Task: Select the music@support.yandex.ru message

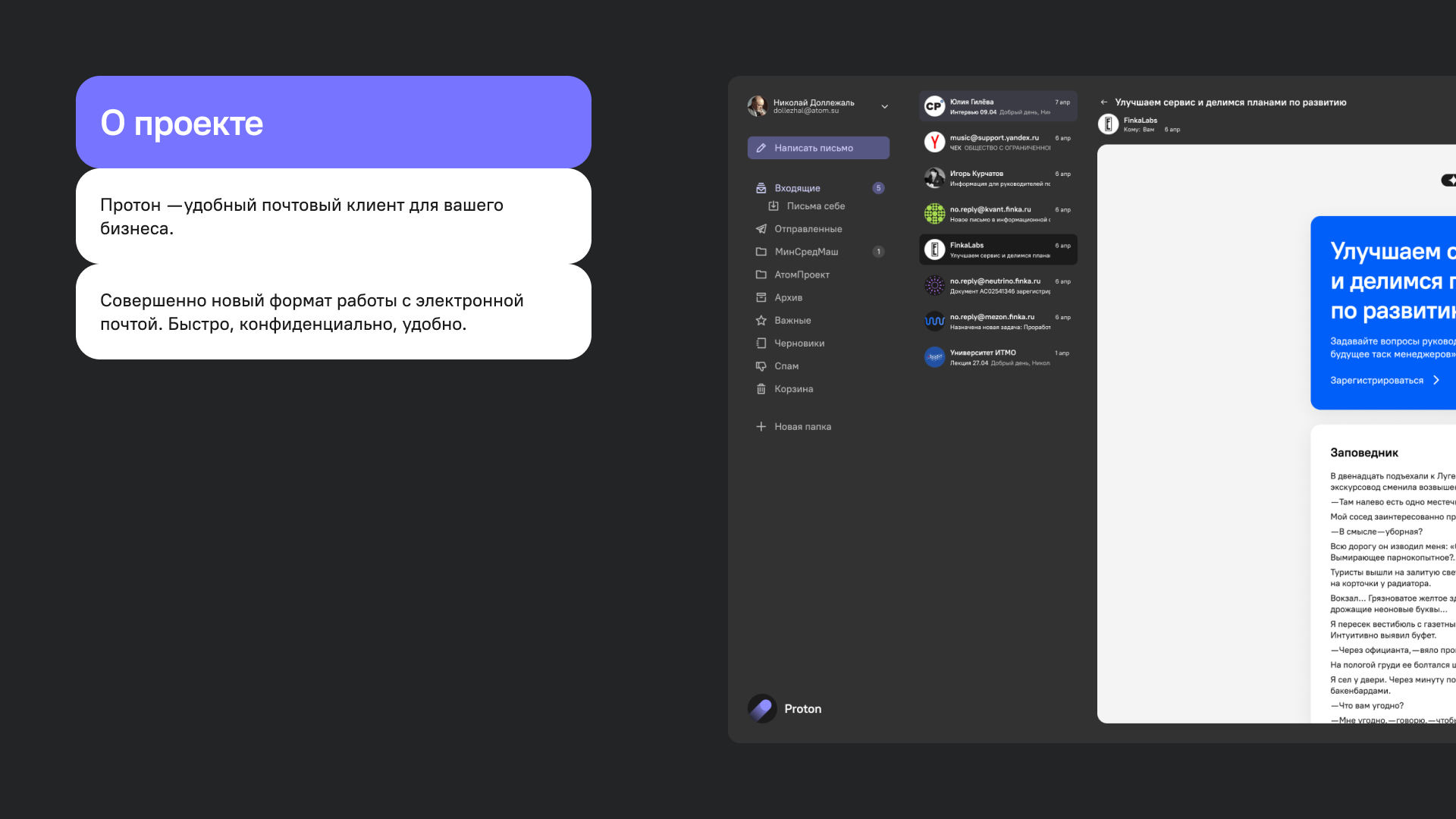Action: 998,143
